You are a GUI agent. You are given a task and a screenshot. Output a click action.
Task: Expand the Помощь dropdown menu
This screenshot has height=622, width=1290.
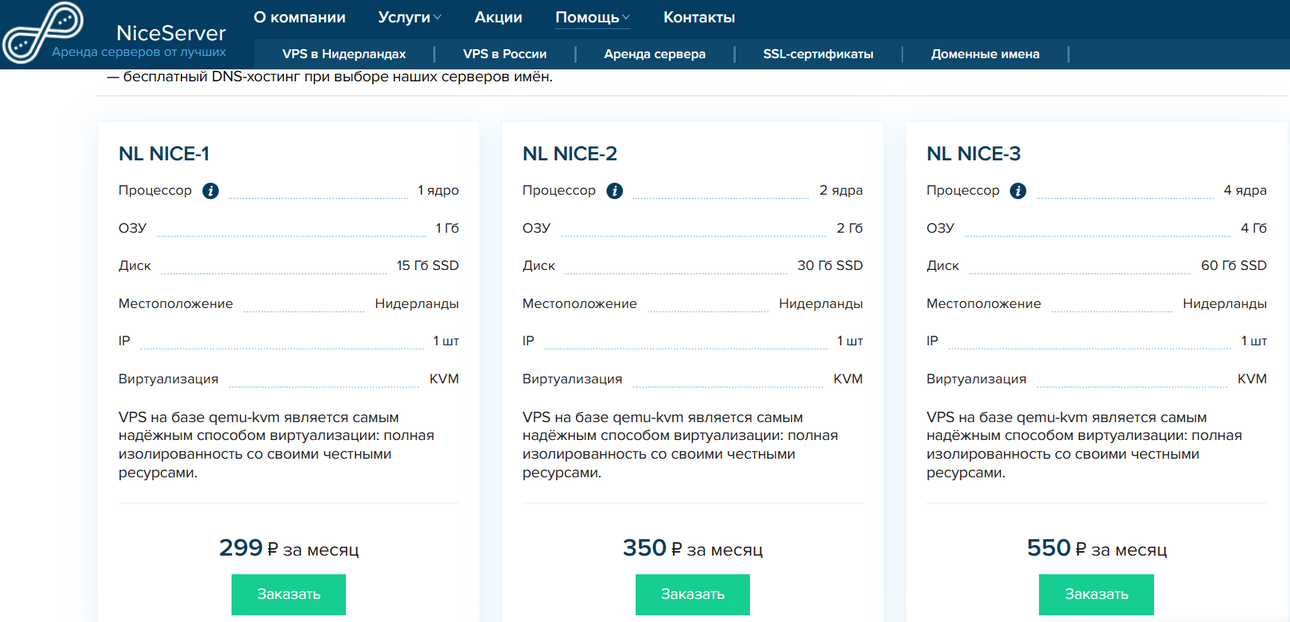(593, 17)
